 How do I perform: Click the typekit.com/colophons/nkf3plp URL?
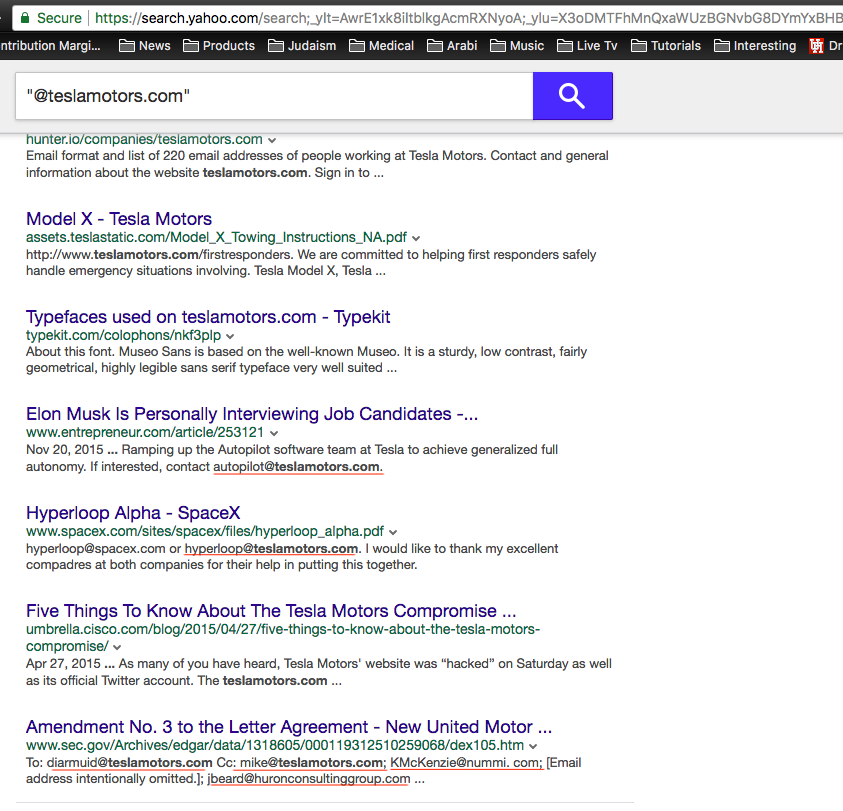tap(123, 335)
